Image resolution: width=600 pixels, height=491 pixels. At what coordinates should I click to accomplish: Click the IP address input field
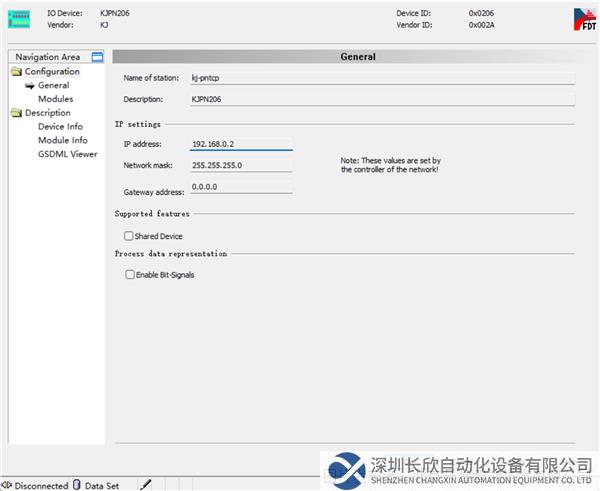point(240,144)
